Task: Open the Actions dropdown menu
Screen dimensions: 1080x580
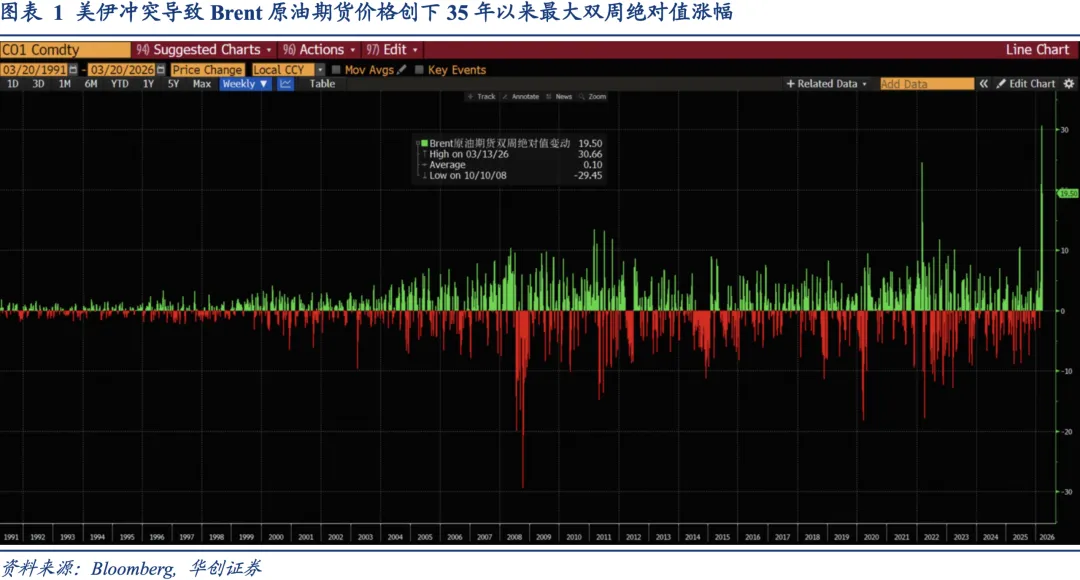Action: 320,50
